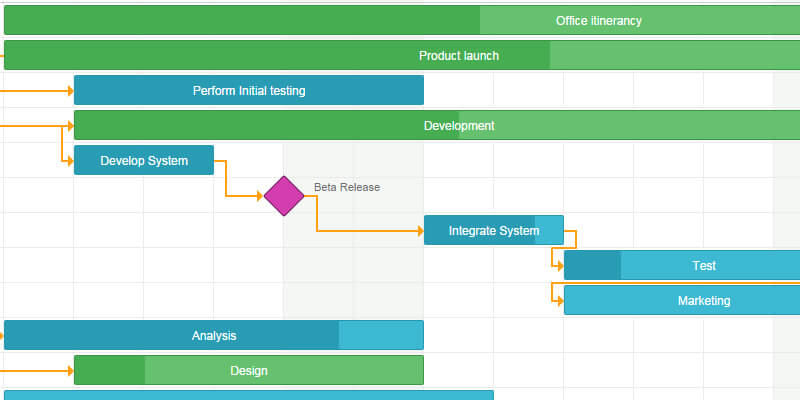This screenshot has height=400, width=800.
Task: Select the unlabeled blue bar below Design
Action: tap(249, 395)
